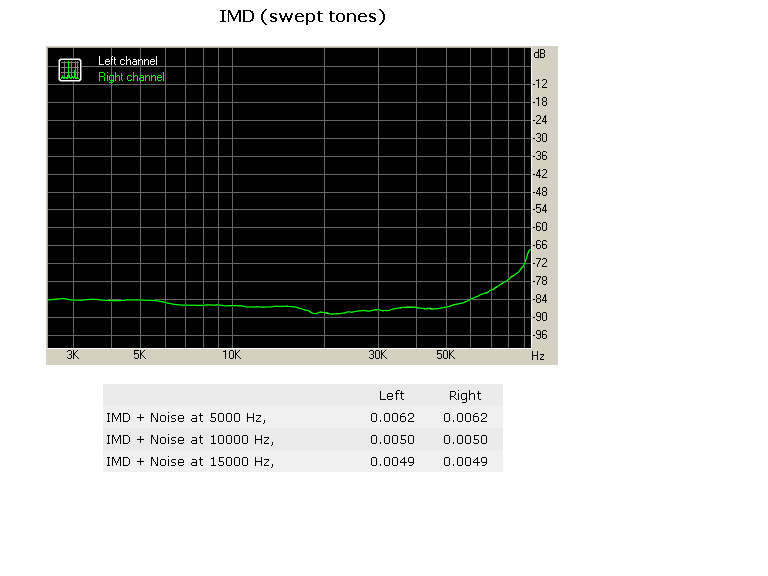Click the -78 dB scale label

pyautogui.click(x=540, y=281)
